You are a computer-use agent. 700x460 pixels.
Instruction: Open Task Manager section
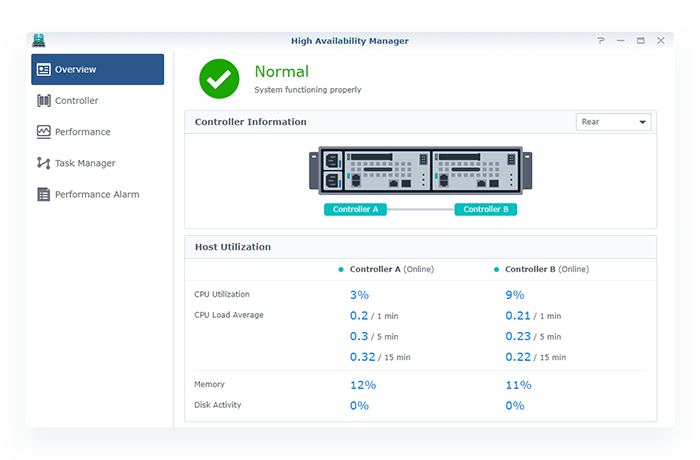(x=85, y=163)
